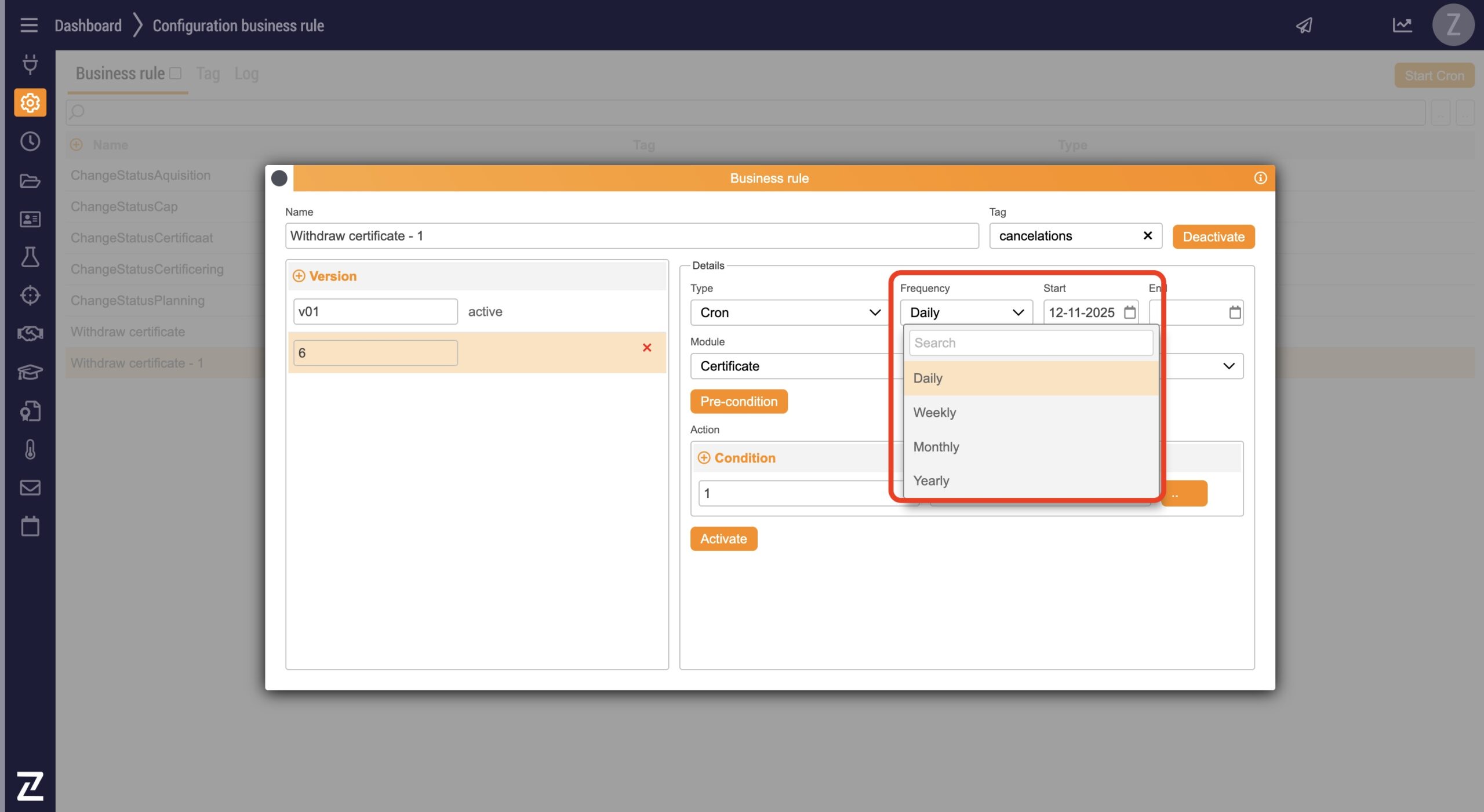Open the gear configuration sidebar icon
Viewport: 1484px width, 812px height.
[30, 103]
